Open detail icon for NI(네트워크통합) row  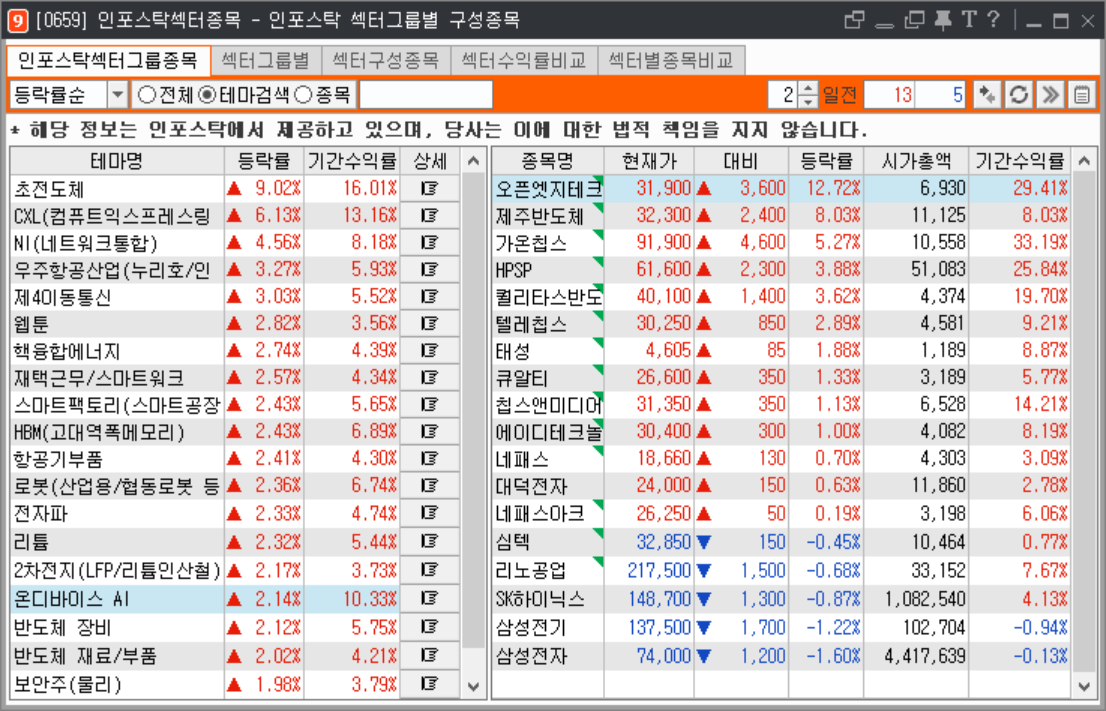coord(429,243)
